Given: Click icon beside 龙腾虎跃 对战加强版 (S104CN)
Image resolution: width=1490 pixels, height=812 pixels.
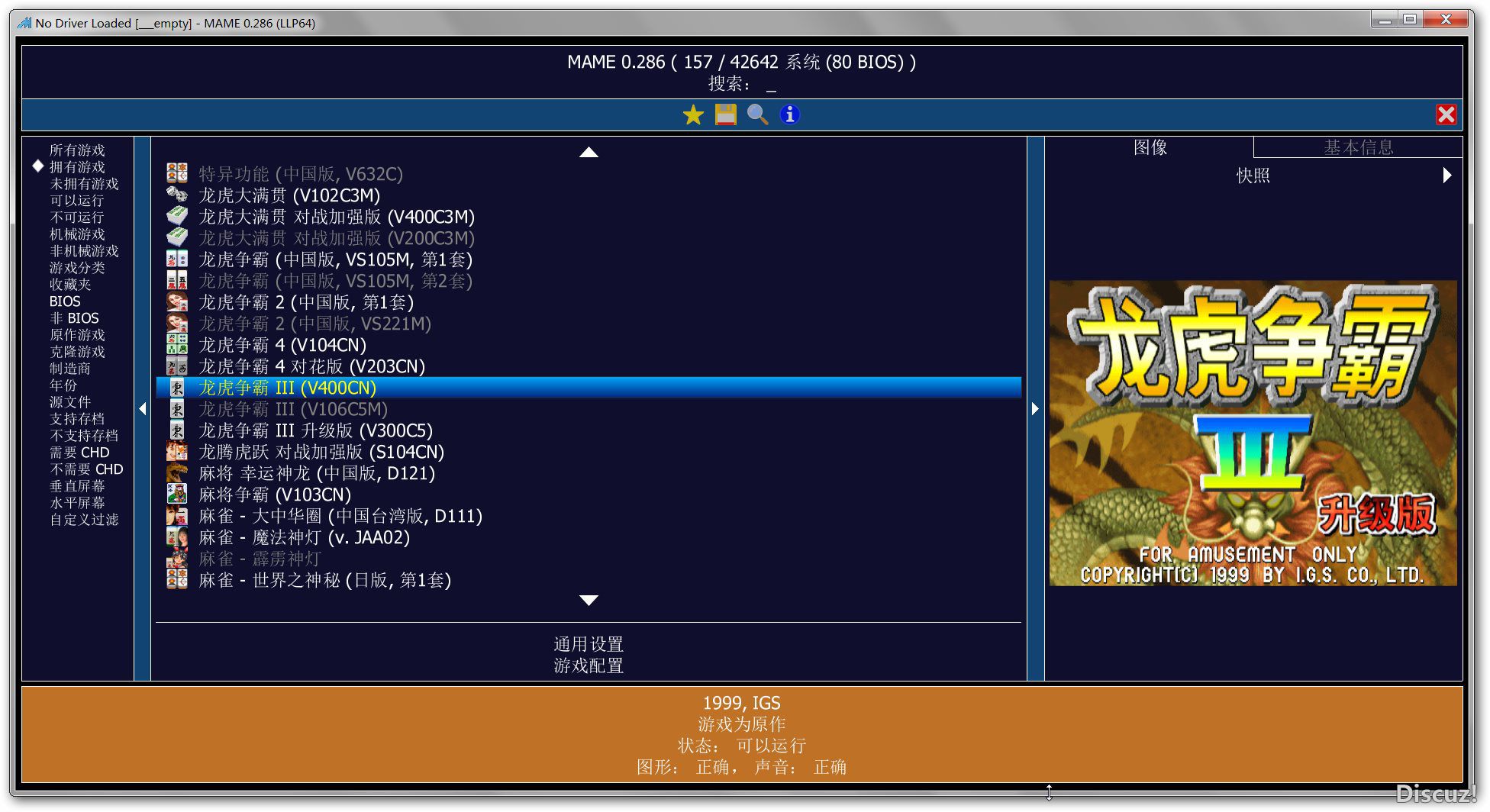Looking at the screenshot, I should coord(177,452).
